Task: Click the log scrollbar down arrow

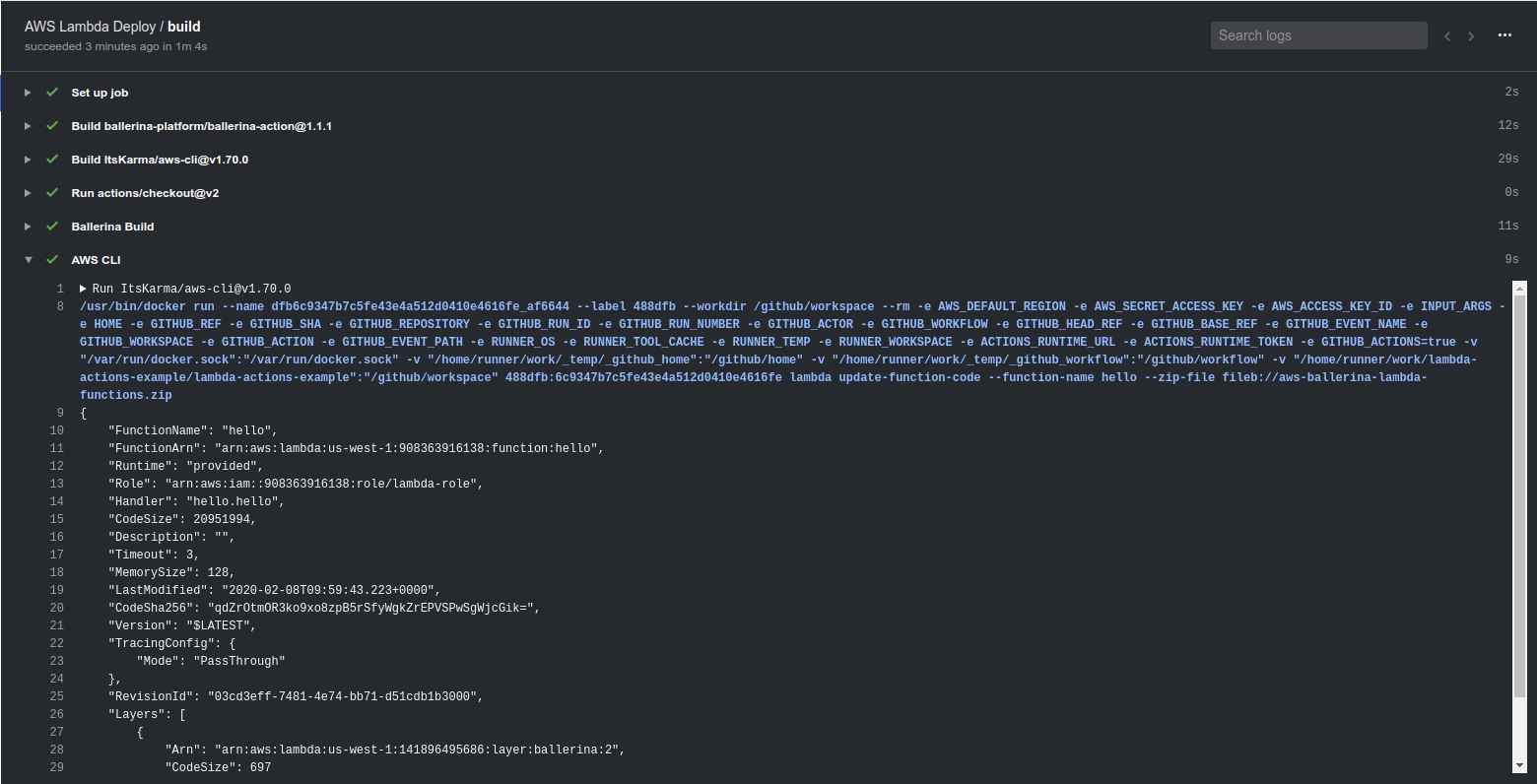Action: pyautogui.click(x=1519, y=765)
